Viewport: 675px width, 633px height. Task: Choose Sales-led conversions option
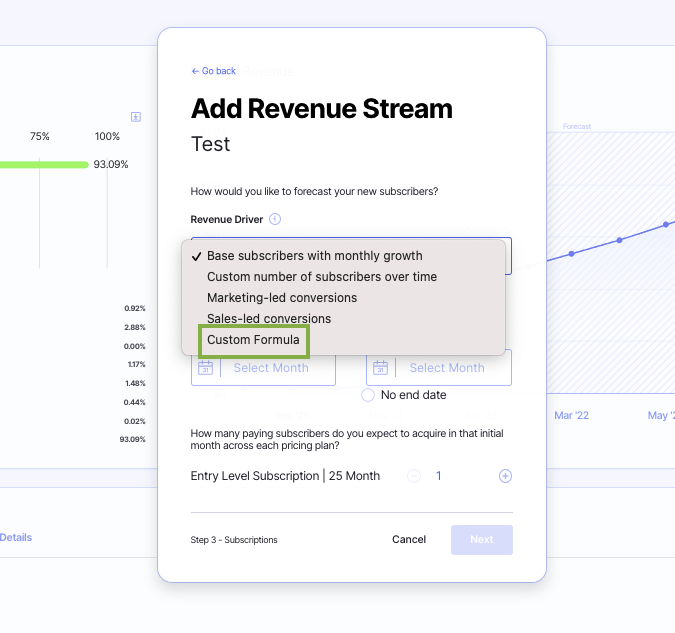[x=268, y=319]
